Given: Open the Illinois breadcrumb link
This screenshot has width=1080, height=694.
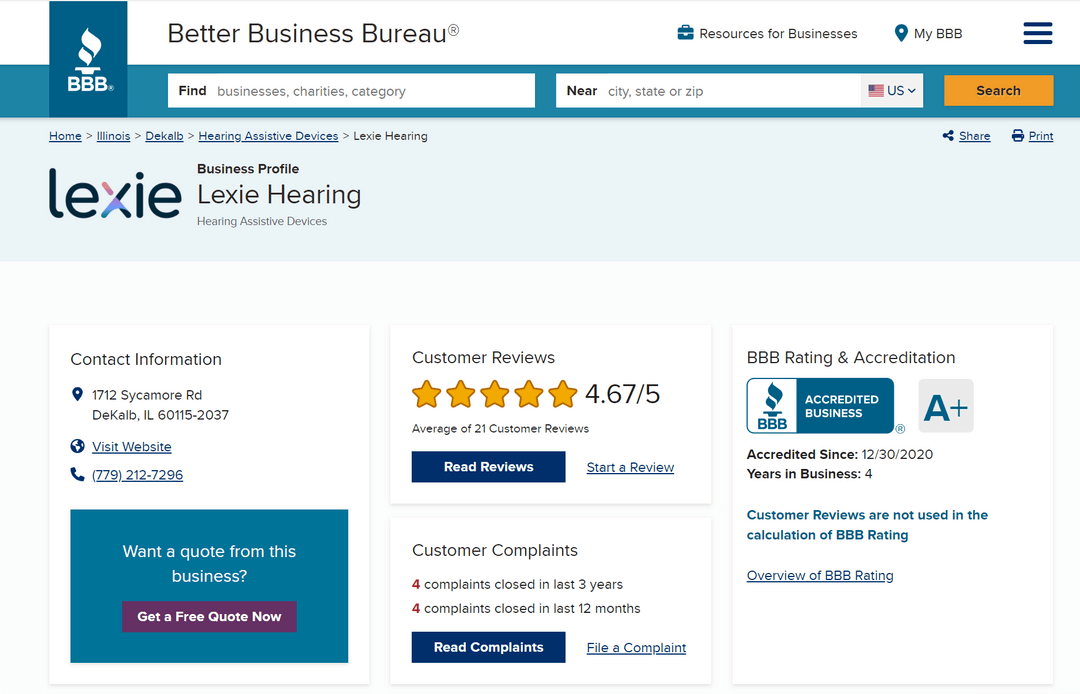Looking at the screenshot, I should pyautogui.click(x=113, y=136).
